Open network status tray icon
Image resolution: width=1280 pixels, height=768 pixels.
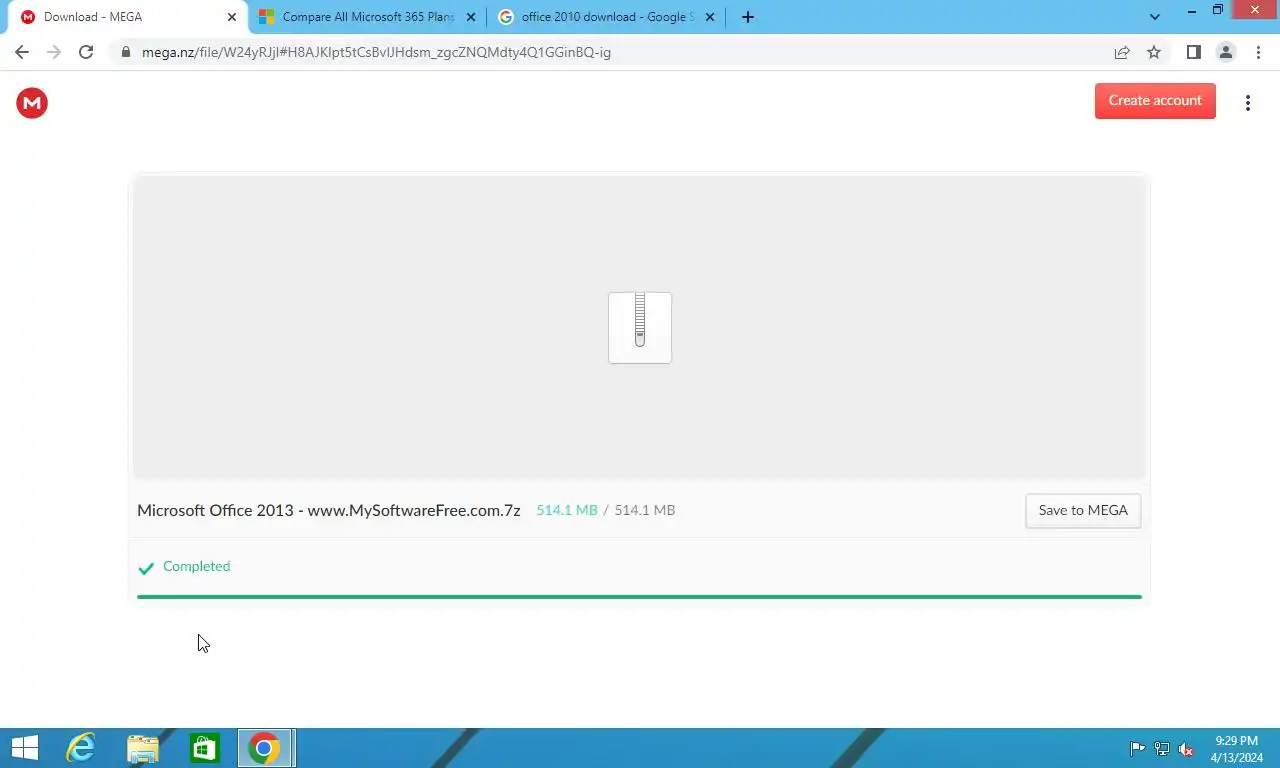coord(1162,749)
